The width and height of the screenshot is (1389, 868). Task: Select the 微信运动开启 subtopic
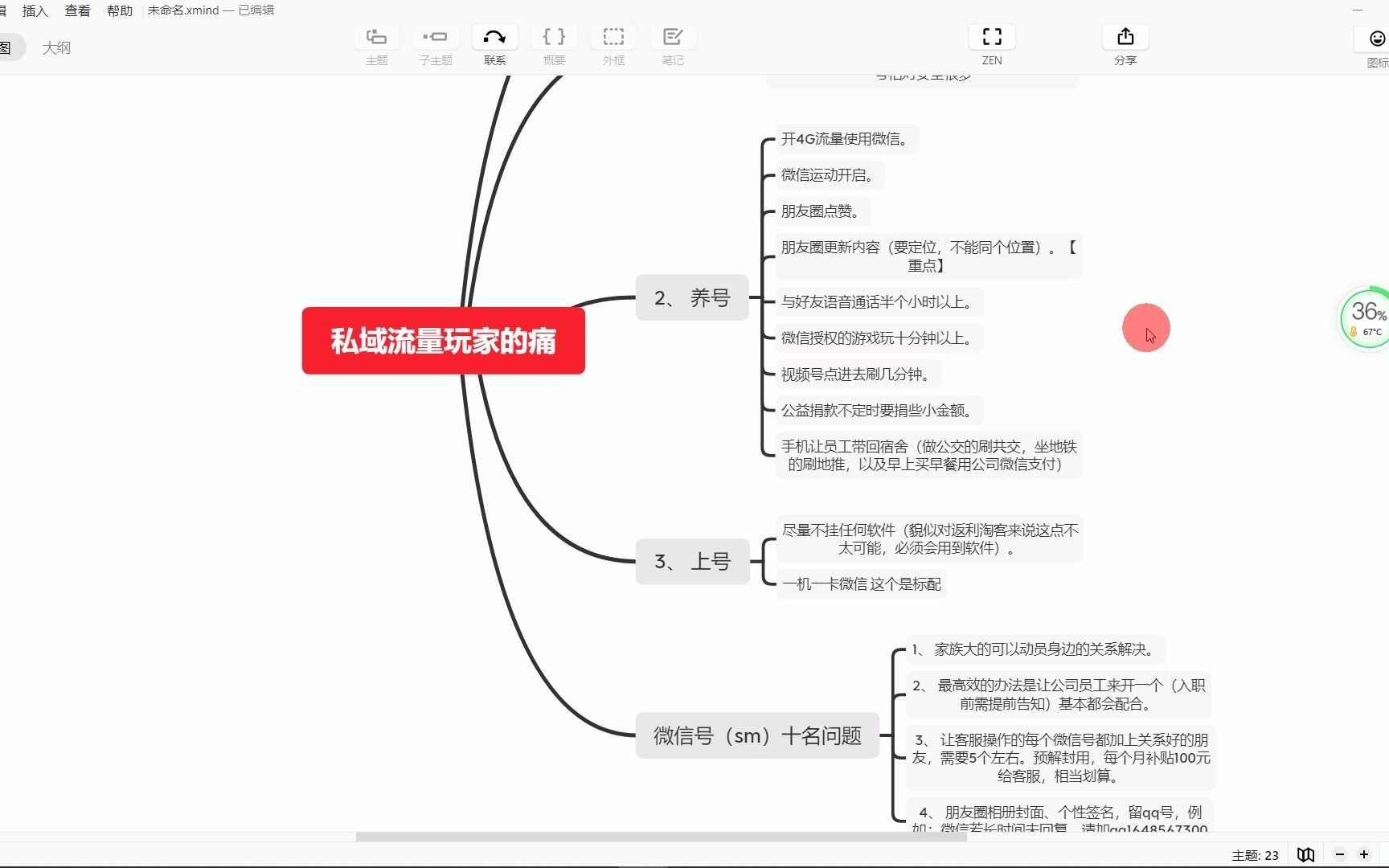[x=830, y=175]
